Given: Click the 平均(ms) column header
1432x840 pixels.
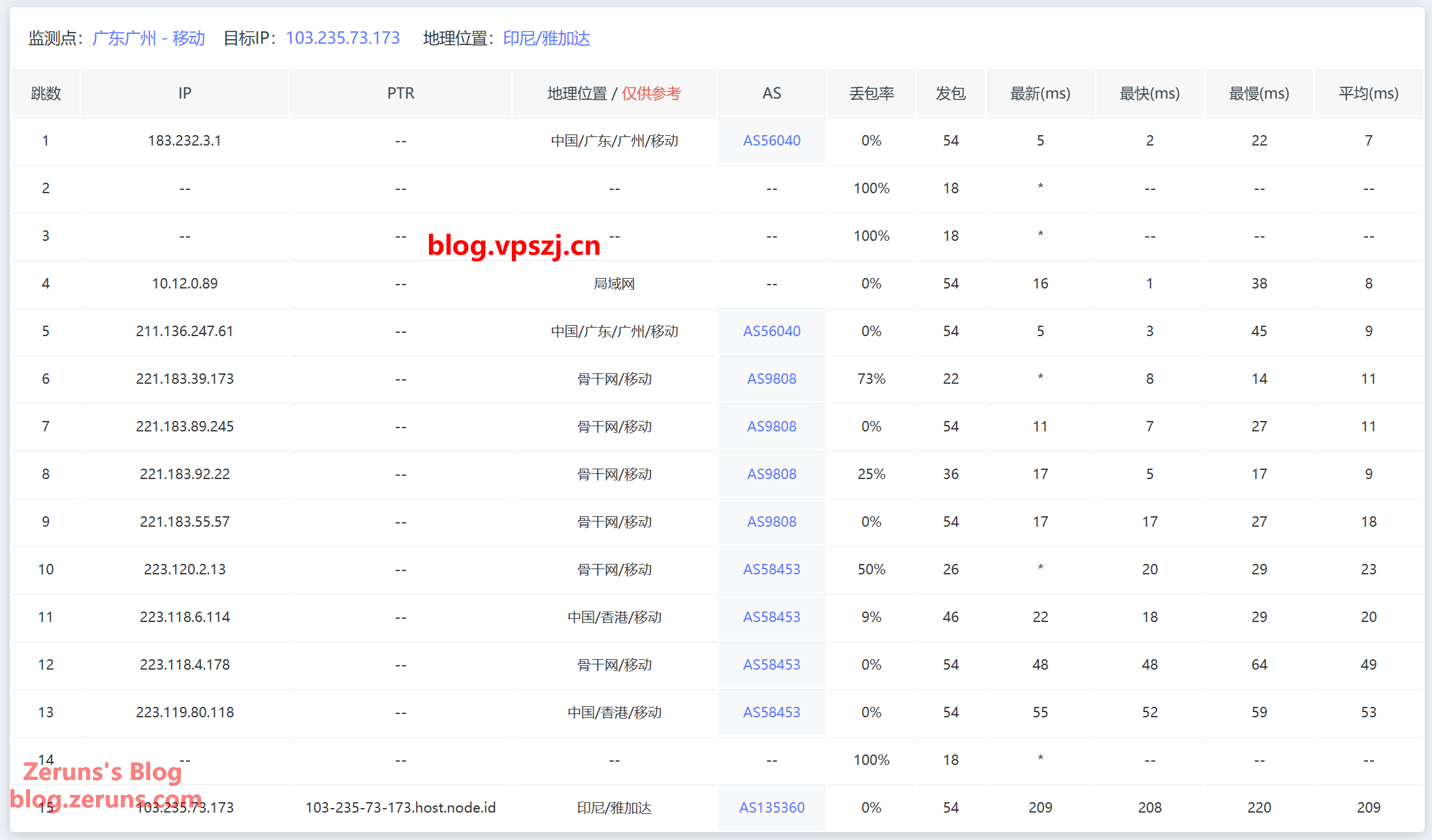Looking at the screenshot, I should click(x=1368, y=93).
